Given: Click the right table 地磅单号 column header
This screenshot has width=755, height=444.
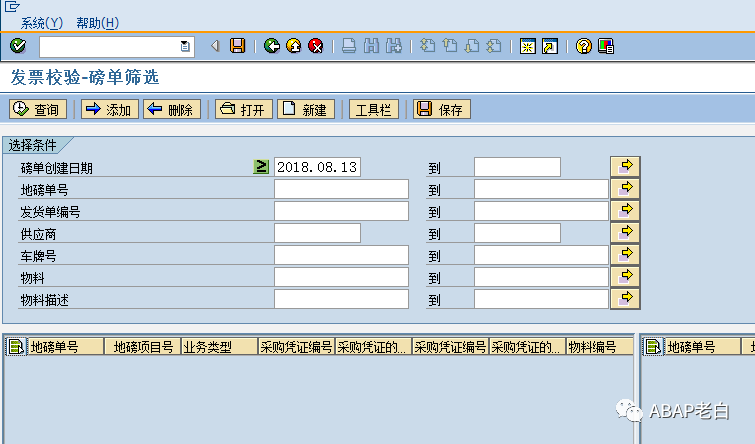Looking at the screenshot, I should pyautogui.click(x=703, y=347).
